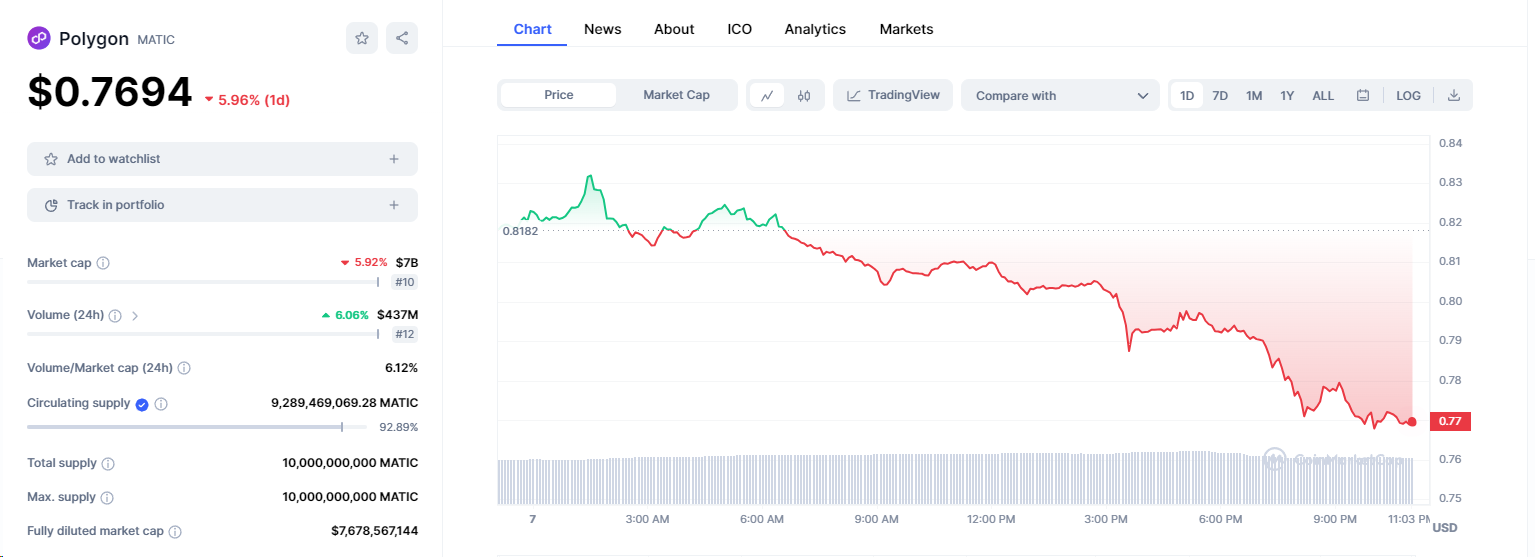
Task: Click the $7B market cap value
Action: click(x=407, y=262)
